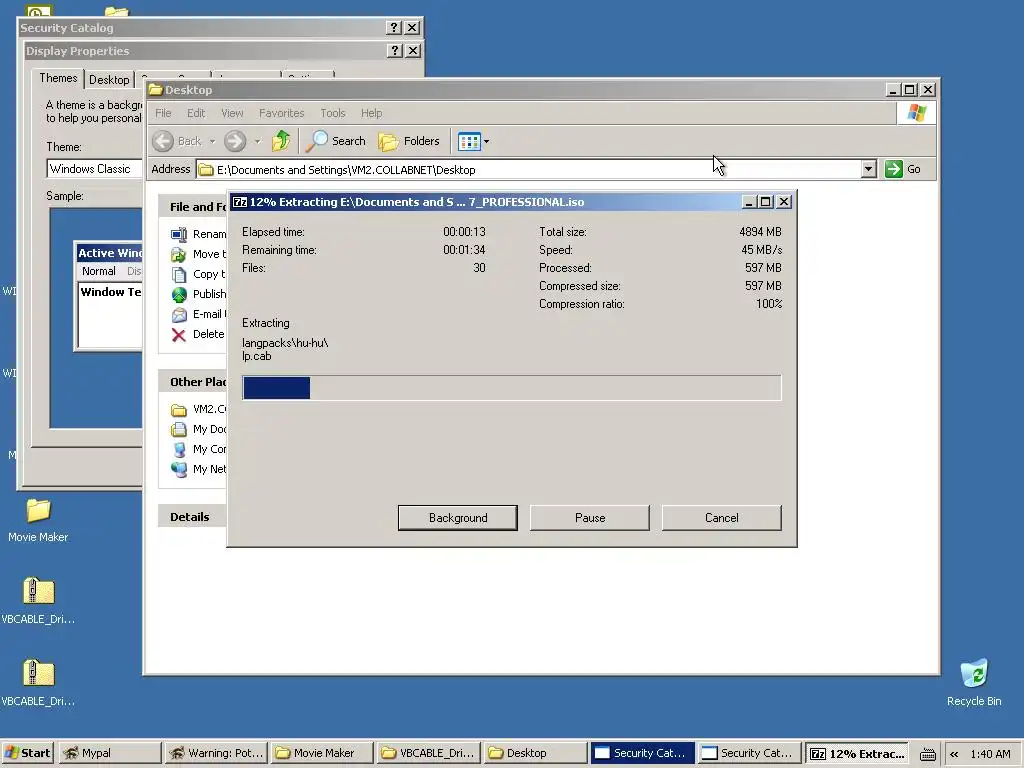Click the Publish to Web globe icon
This screenshot has height=768, width=1024.
179,295
